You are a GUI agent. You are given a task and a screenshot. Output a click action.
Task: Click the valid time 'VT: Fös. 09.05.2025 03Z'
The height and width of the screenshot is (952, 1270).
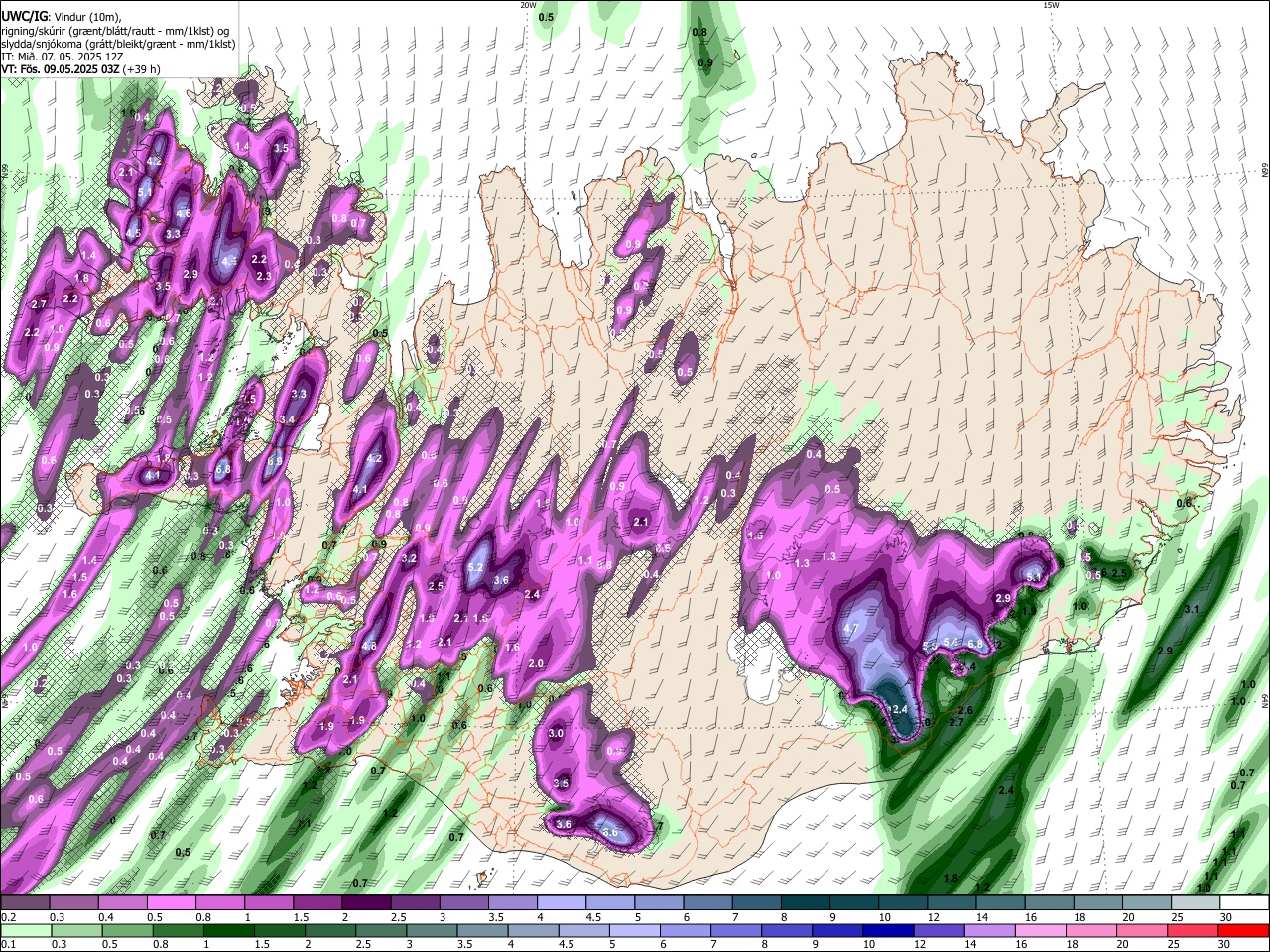61,69
